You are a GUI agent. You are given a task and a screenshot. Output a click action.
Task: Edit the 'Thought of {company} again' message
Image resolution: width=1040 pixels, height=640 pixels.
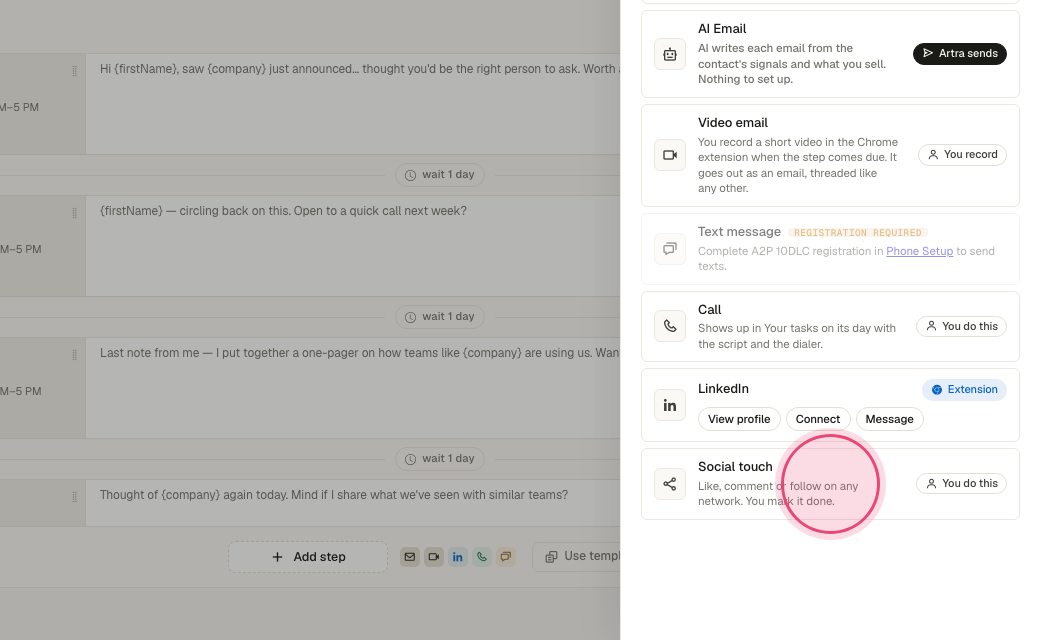tap(353, 503)
